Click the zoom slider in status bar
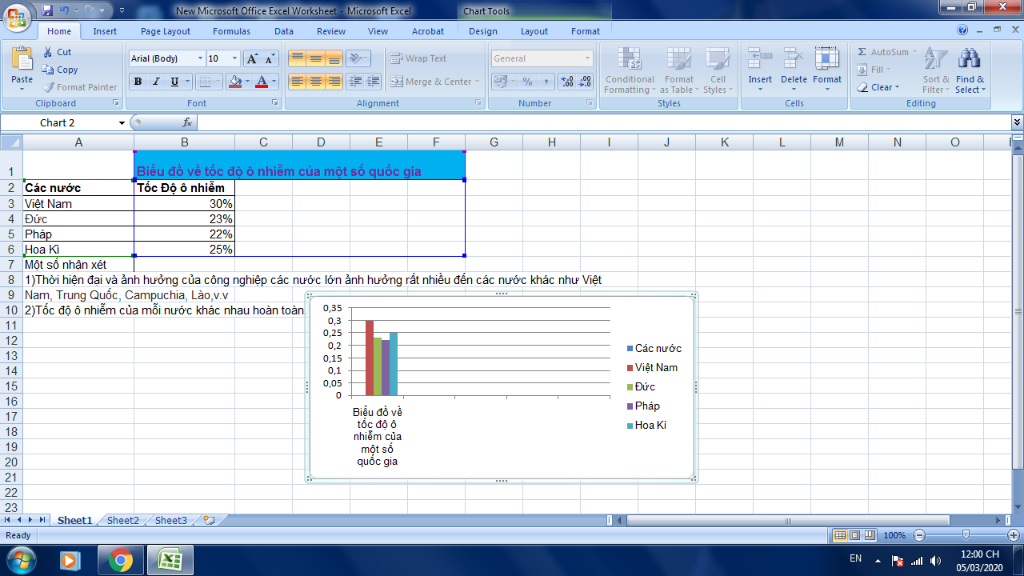 (x=964, y=536)
